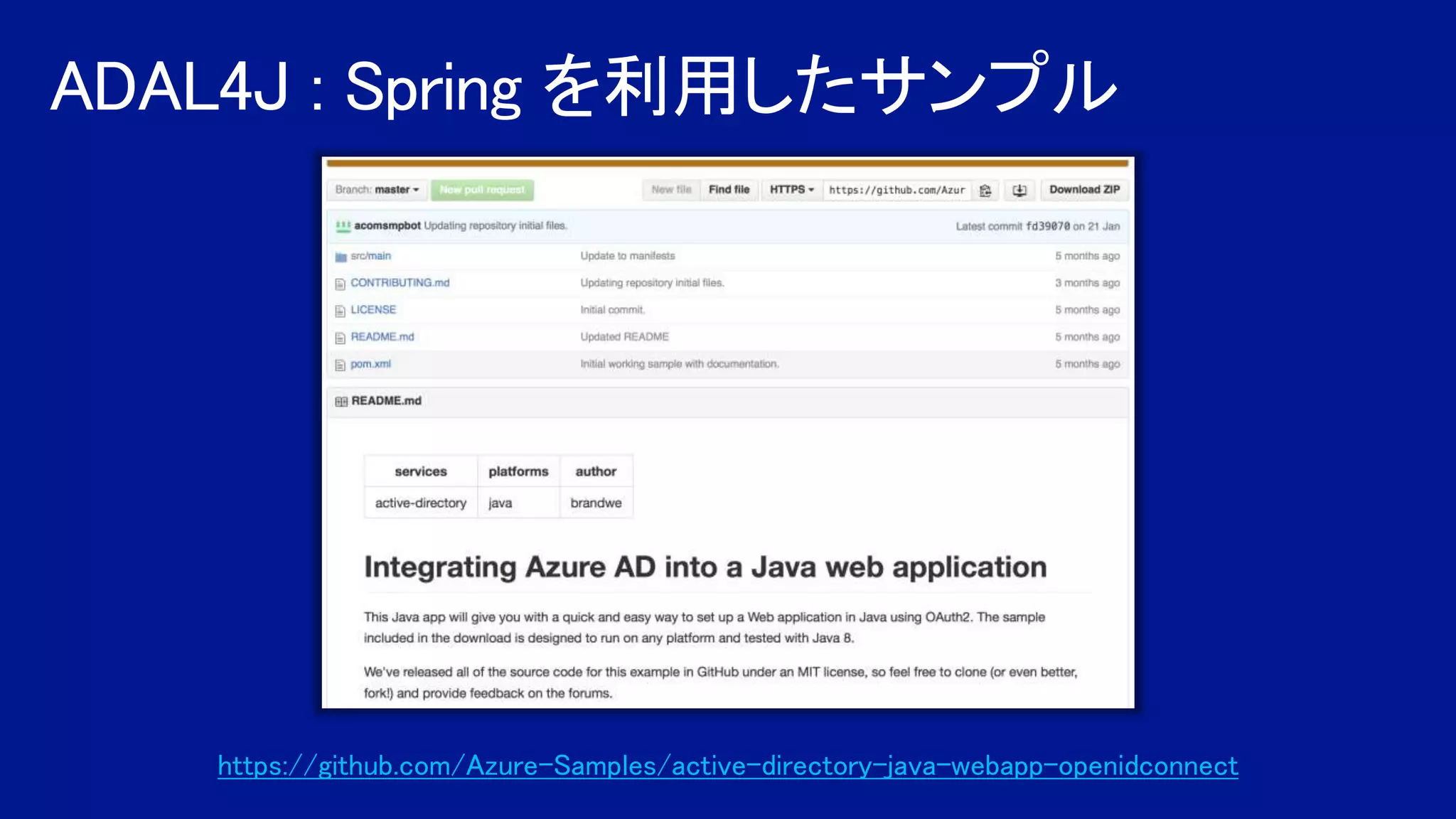Open the CONTRIBUTING.md file
This screenshot has height=819, width=1456.
tap(400, 283)
